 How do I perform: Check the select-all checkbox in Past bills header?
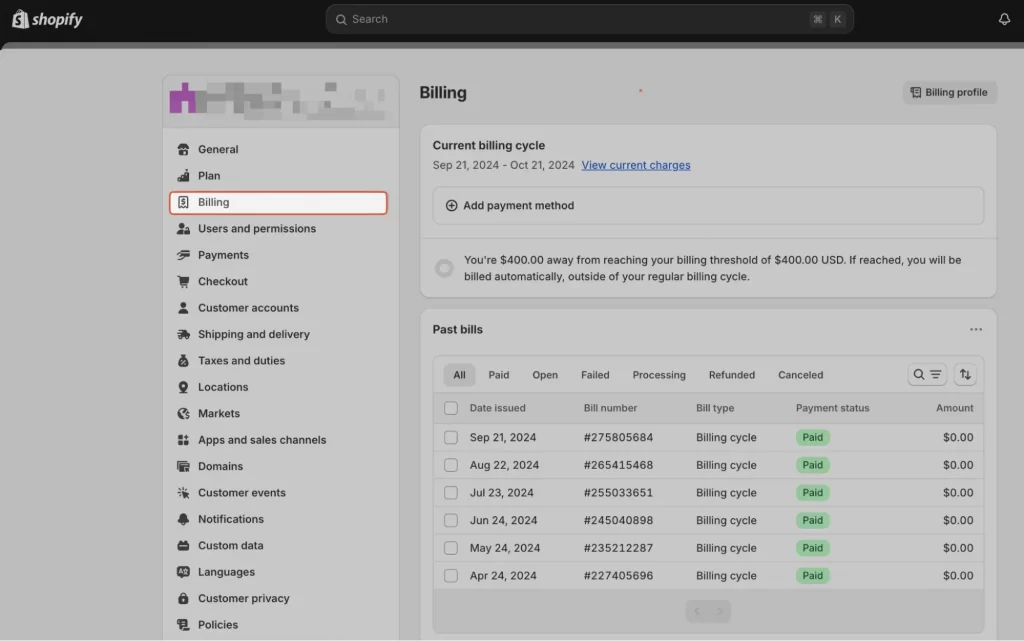tap(450, 408)
